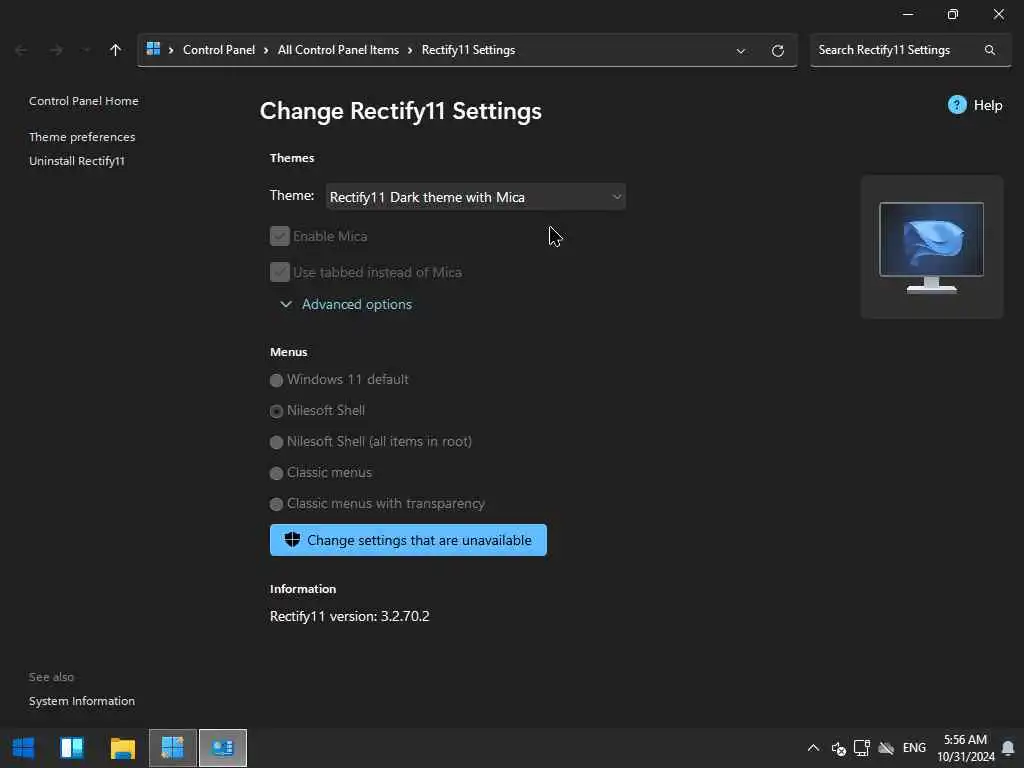
Task: Open recent locations dropdown arrow
Action: pyautogui.click(x=86, y=50)
